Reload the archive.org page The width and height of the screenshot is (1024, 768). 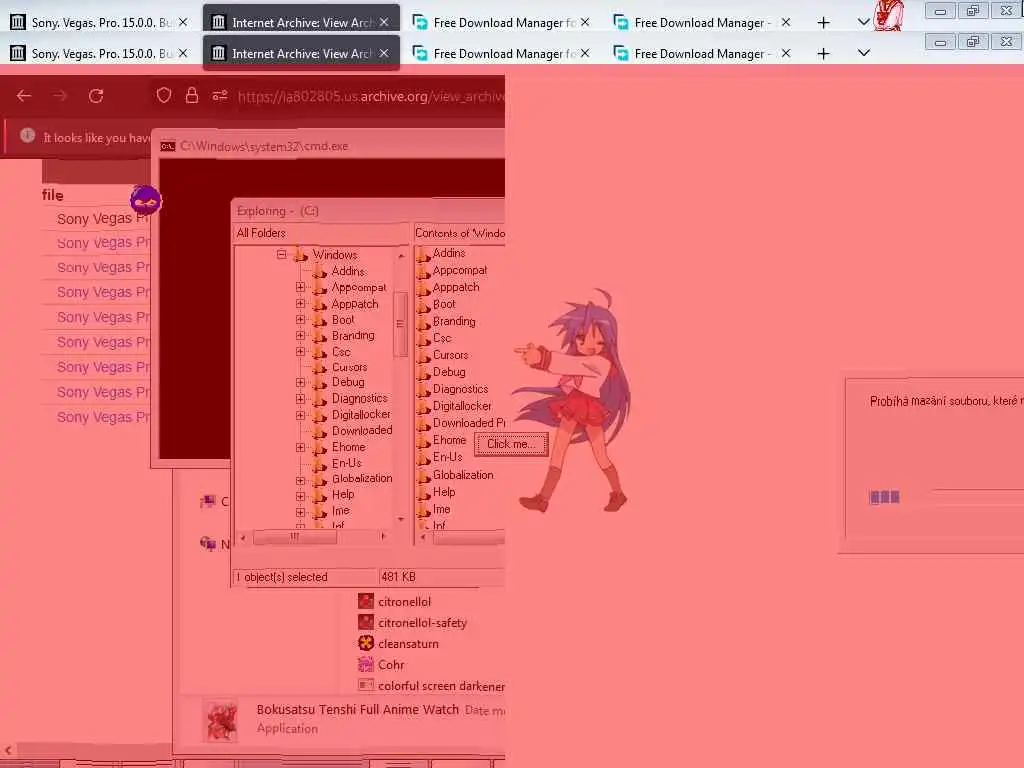tap(96, 96)
